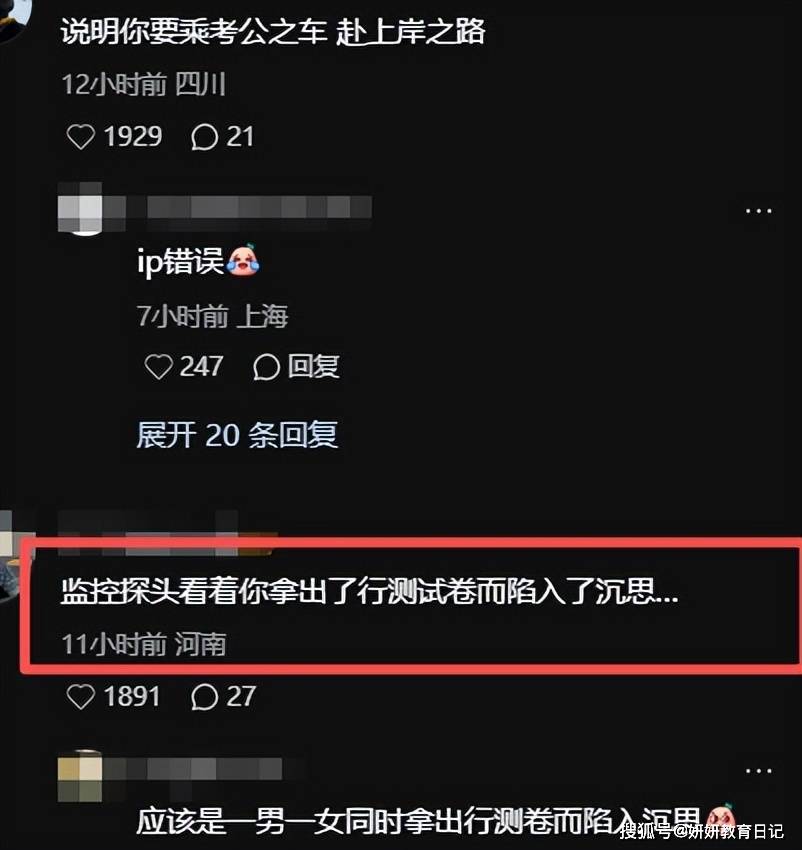Click the top comment 说明你要乘考公之车
Viewport: 802px width, 850px height.
point(273,31)
